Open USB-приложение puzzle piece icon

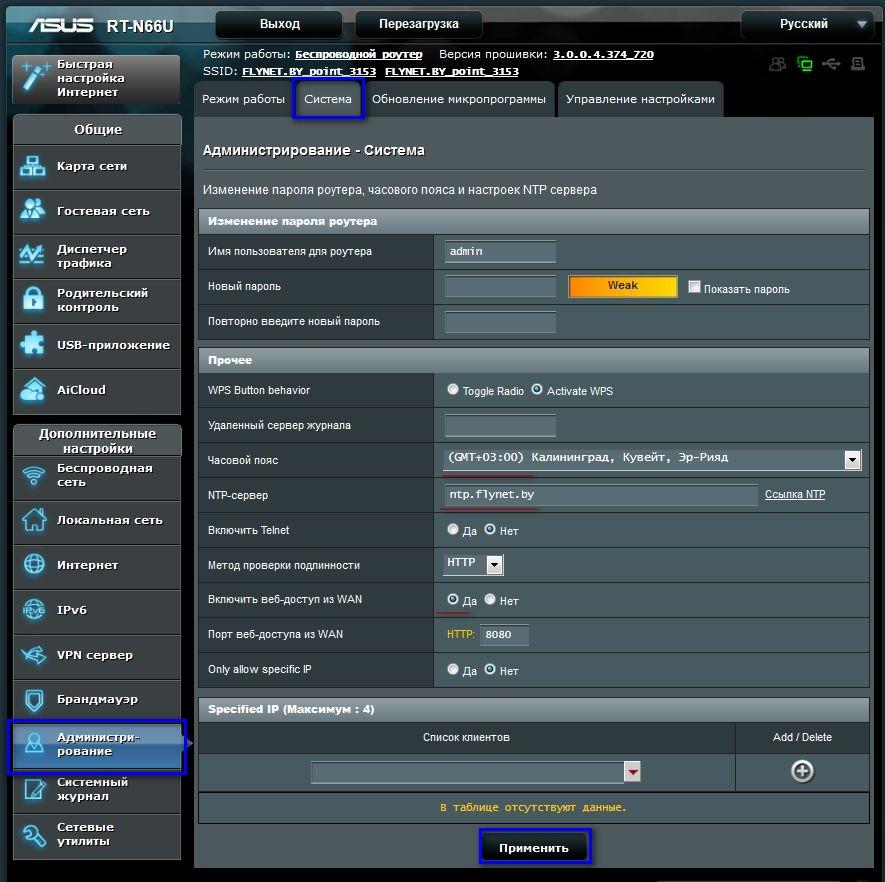coord(33,344)
